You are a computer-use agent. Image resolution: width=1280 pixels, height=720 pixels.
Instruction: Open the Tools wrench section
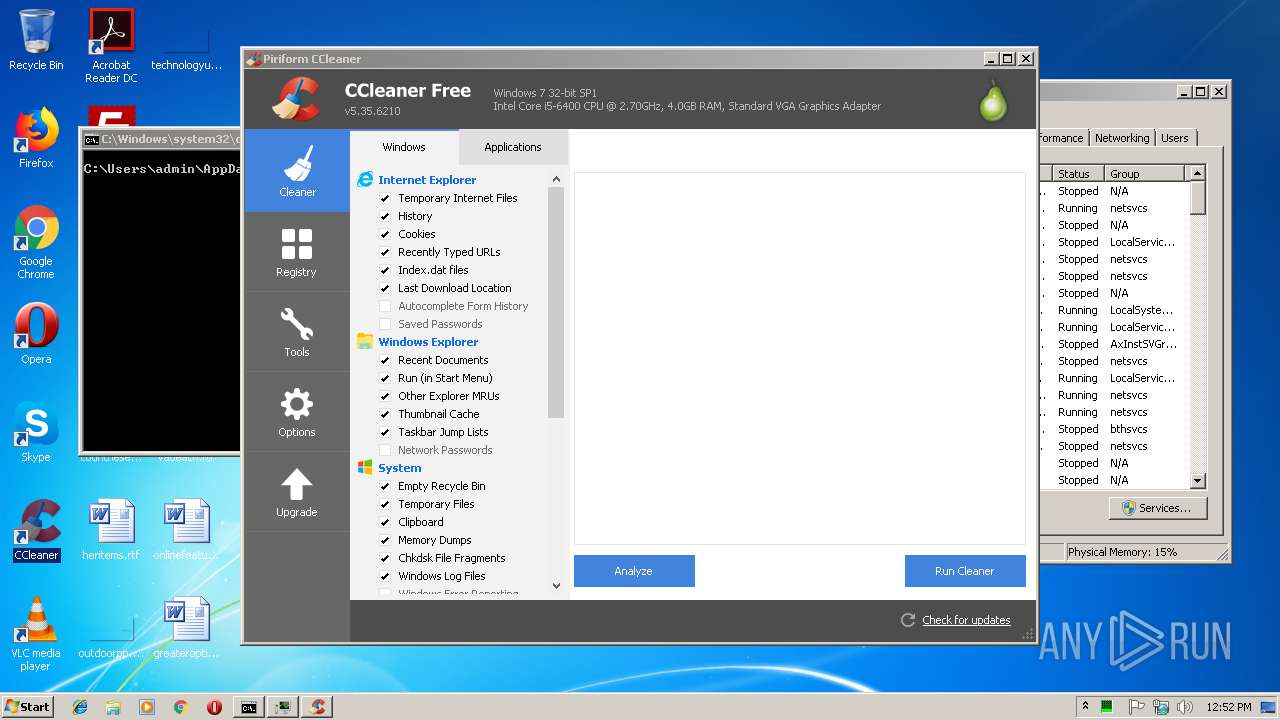point(297,332)
